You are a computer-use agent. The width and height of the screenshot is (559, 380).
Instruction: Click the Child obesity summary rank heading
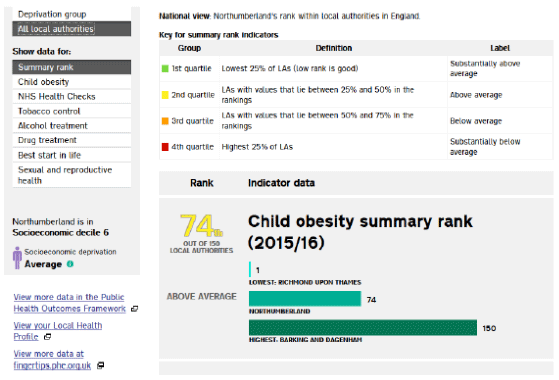(x=360, y=232)
